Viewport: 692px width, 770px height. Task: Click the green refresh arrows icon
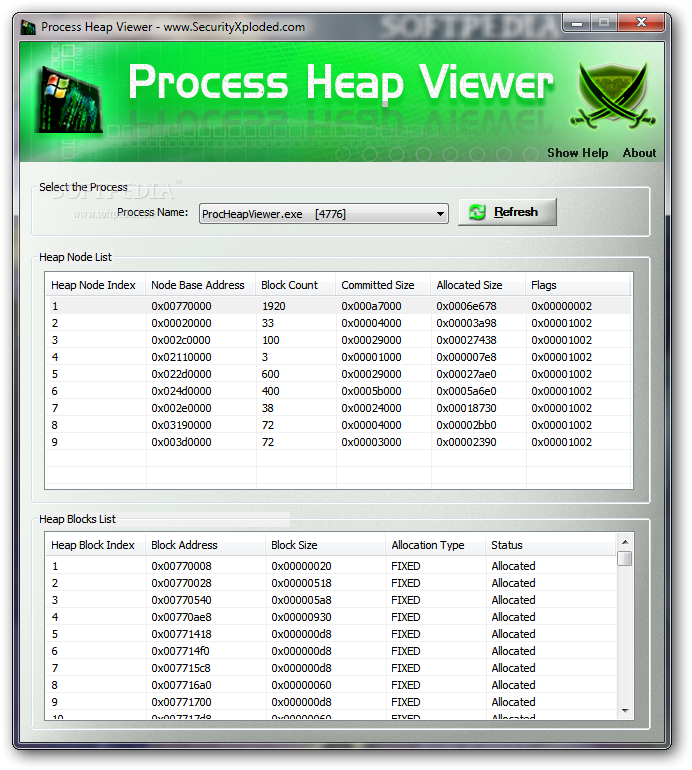477,212
